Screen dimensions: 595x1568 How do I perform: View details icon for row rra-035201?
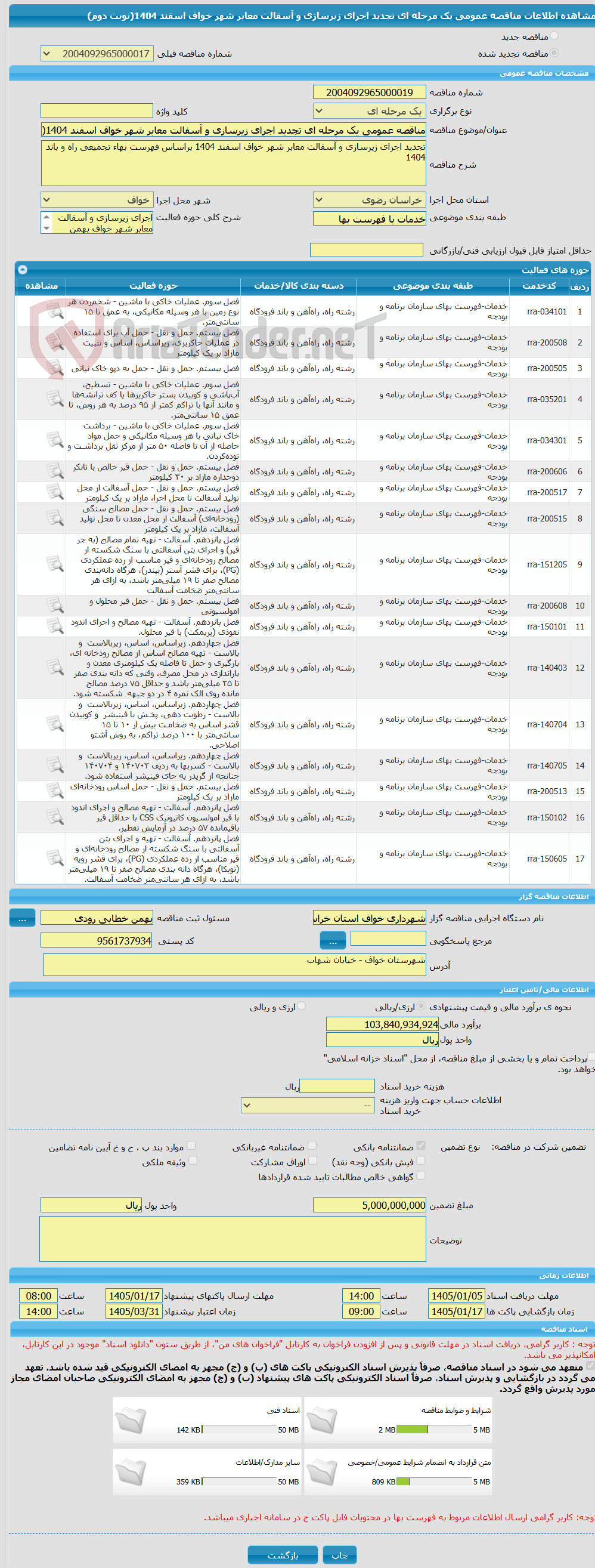coord(55,399)
